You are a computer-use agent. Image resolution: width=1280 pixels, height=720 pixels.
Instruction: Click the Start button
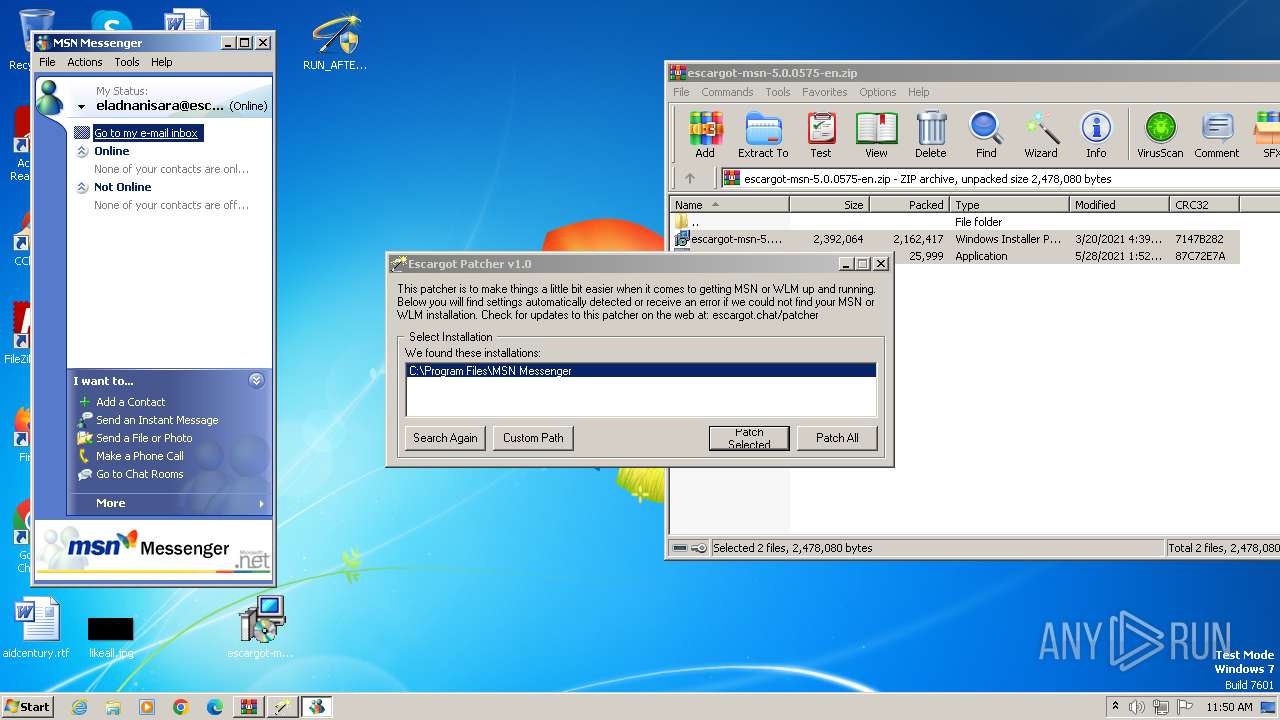pyautogui.click(x=28, y=706)
